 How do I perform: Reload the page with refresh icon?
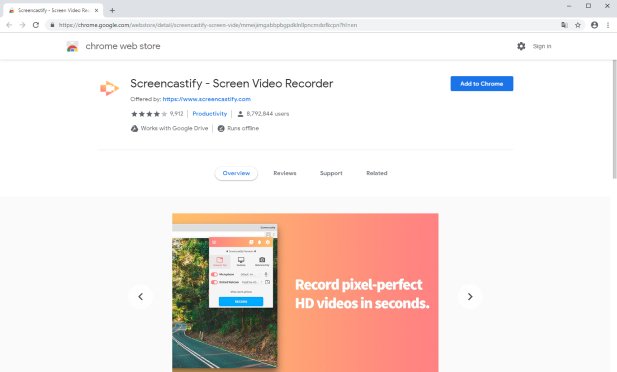point(36,25)
